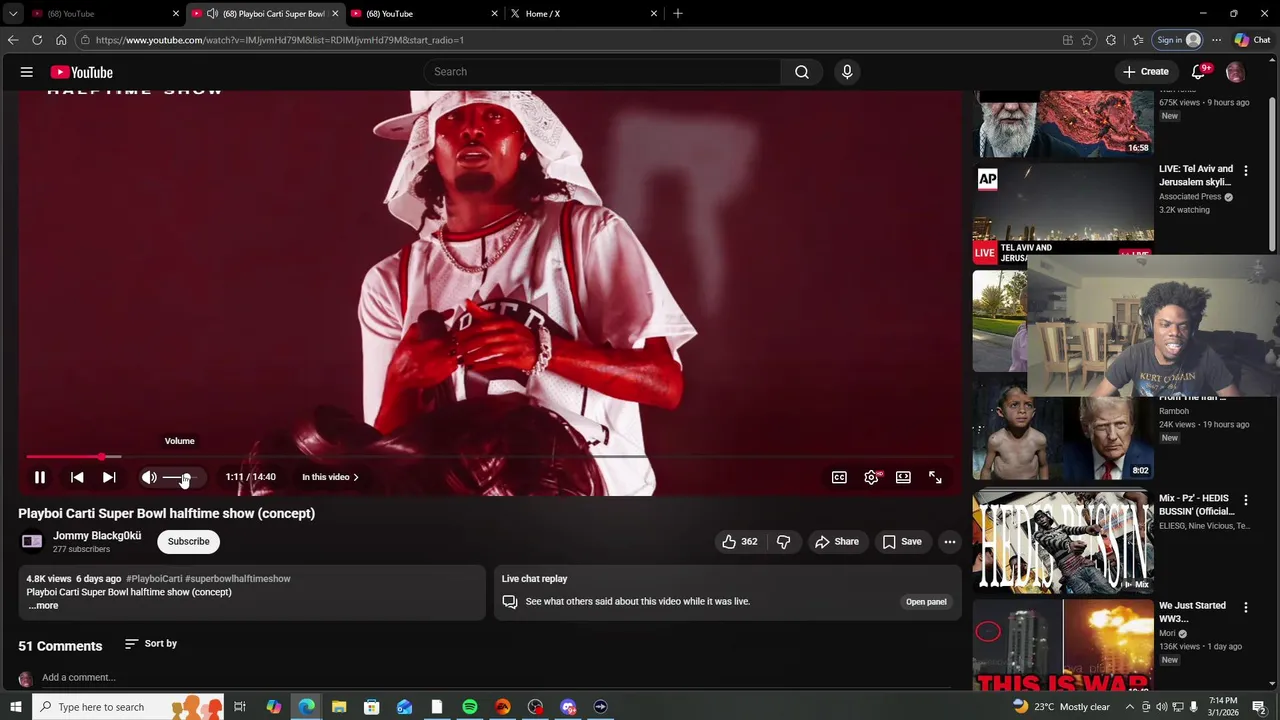
Task: Open Spotify from the taskbar
Action: click(x=470, y=707)
